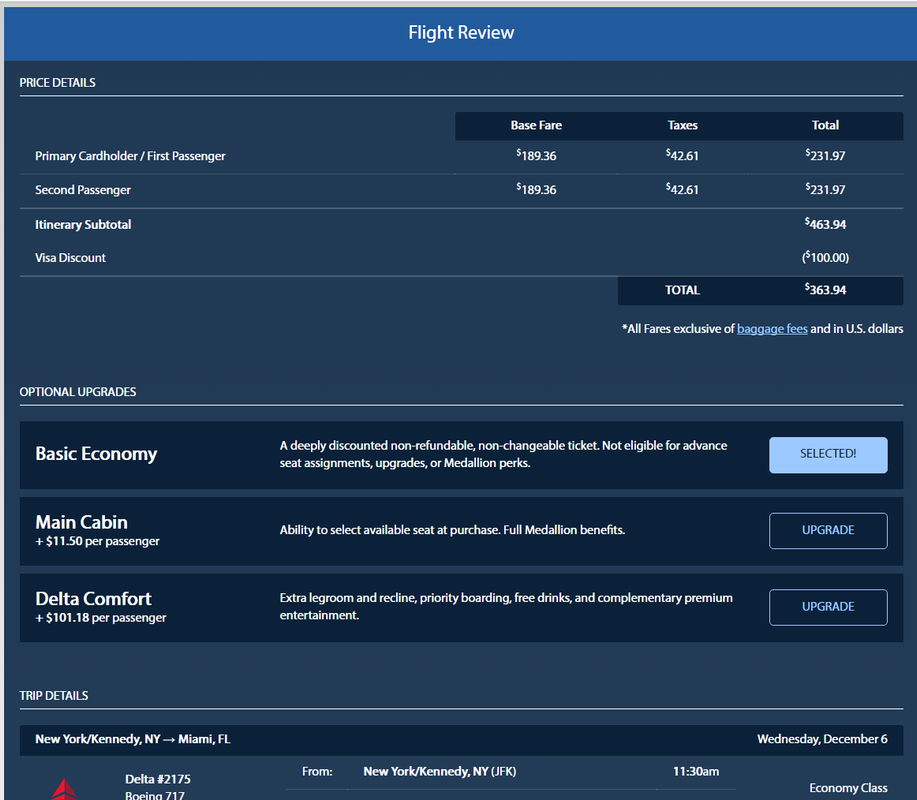The width and height of the screenshot is (917, 800).
Task: Click the Second Passenger $42.61 taxes
Action: tap(682, 189)
